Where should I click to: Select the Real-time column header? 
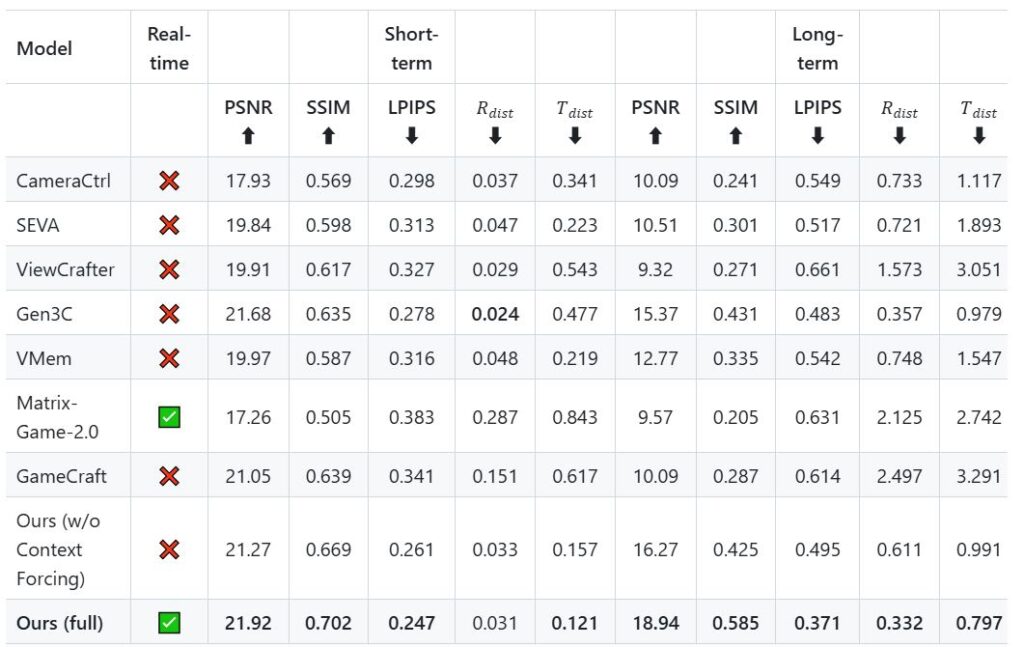169,48
